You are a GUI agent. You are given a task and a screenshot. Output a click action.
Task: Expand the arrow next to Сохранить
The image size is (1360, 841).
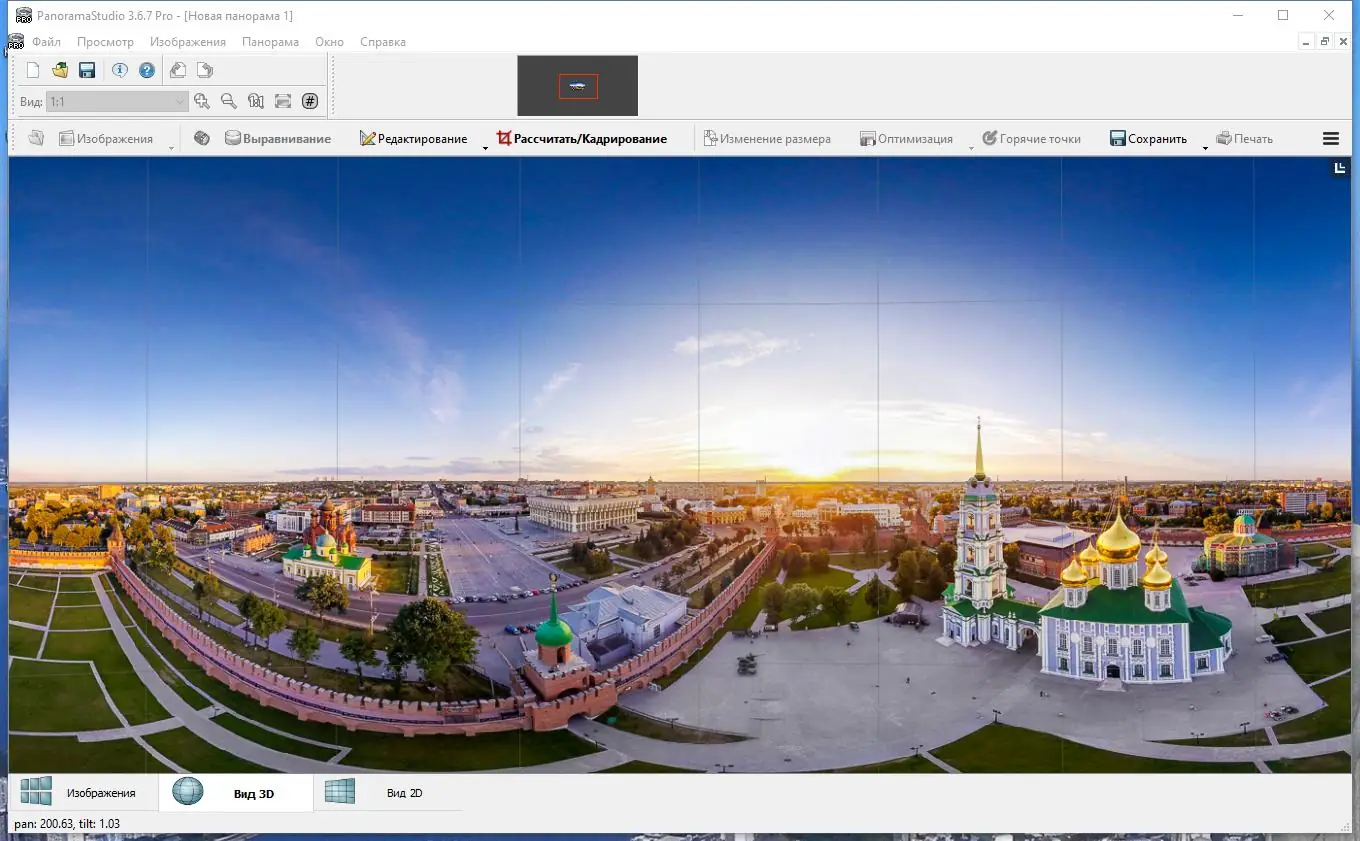point(1205,148)
